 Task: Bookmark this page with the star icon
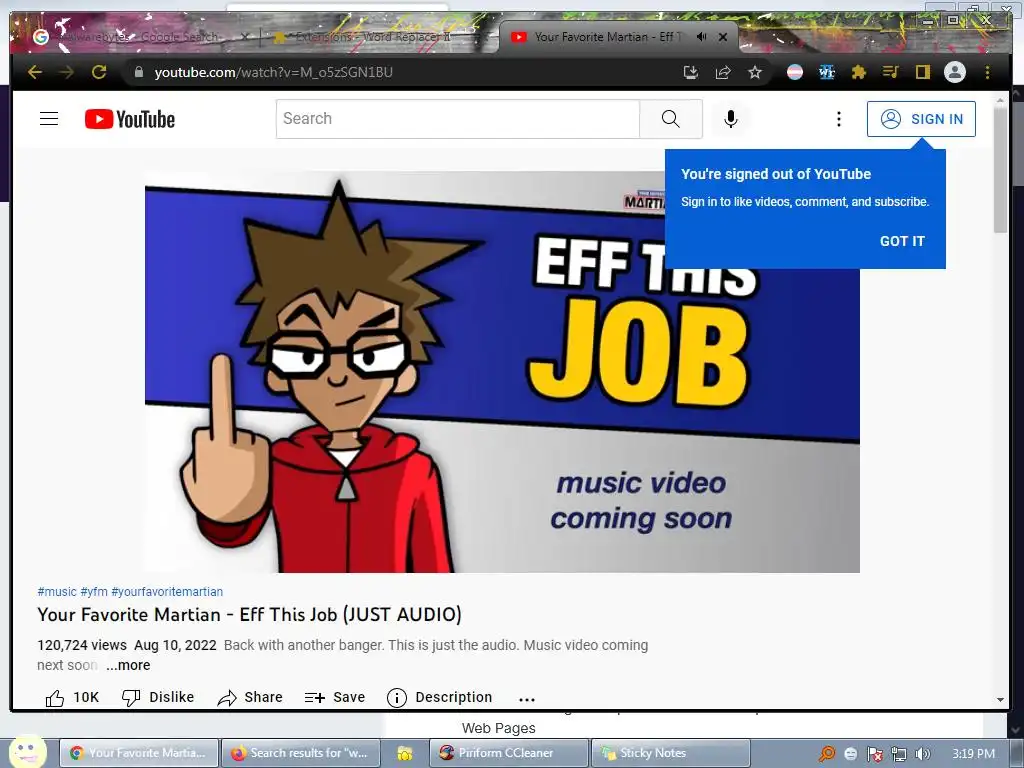(x=755, y=72)
